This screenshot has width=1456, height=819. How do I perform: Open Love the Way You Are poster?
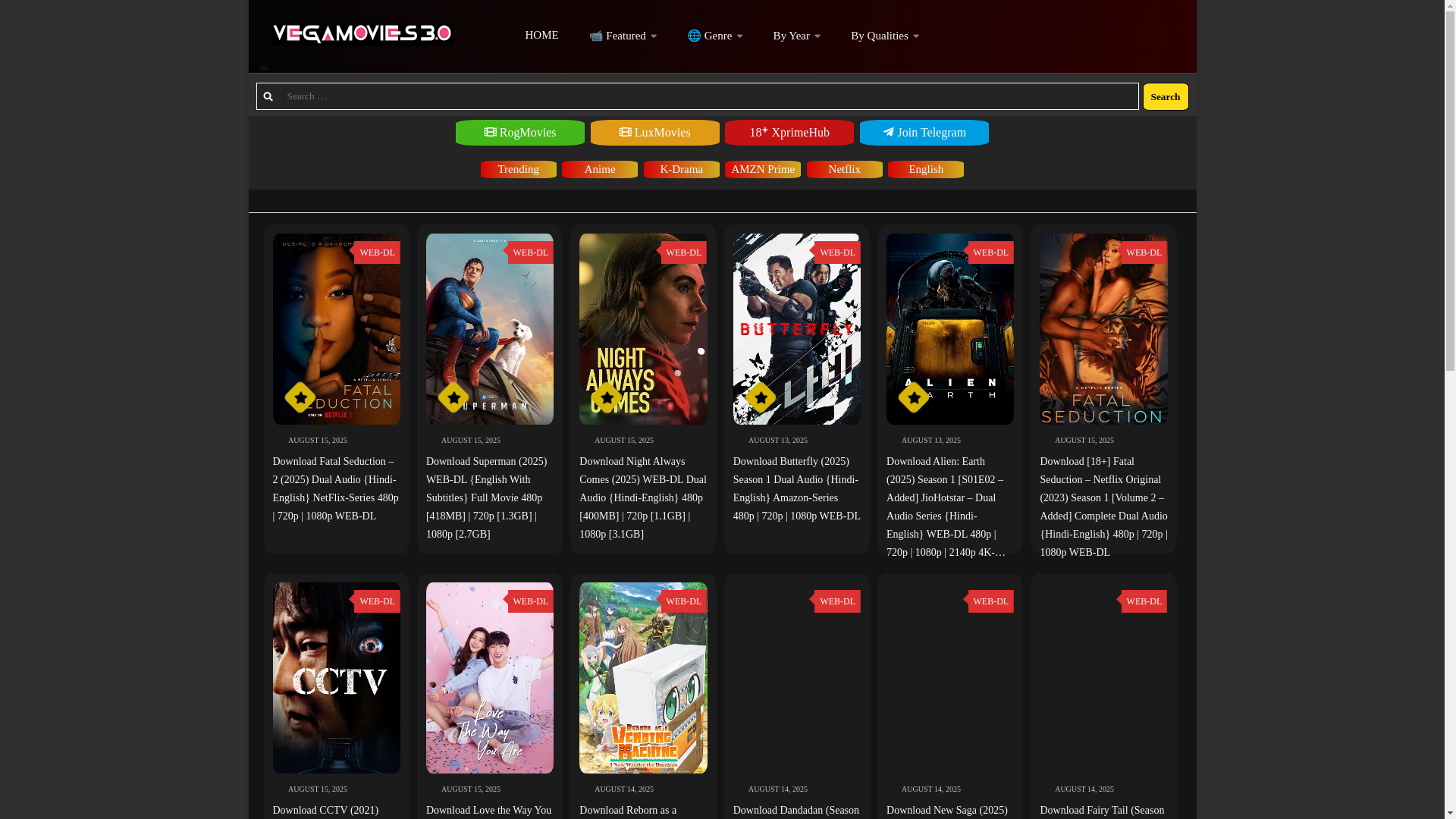[490, 678]
